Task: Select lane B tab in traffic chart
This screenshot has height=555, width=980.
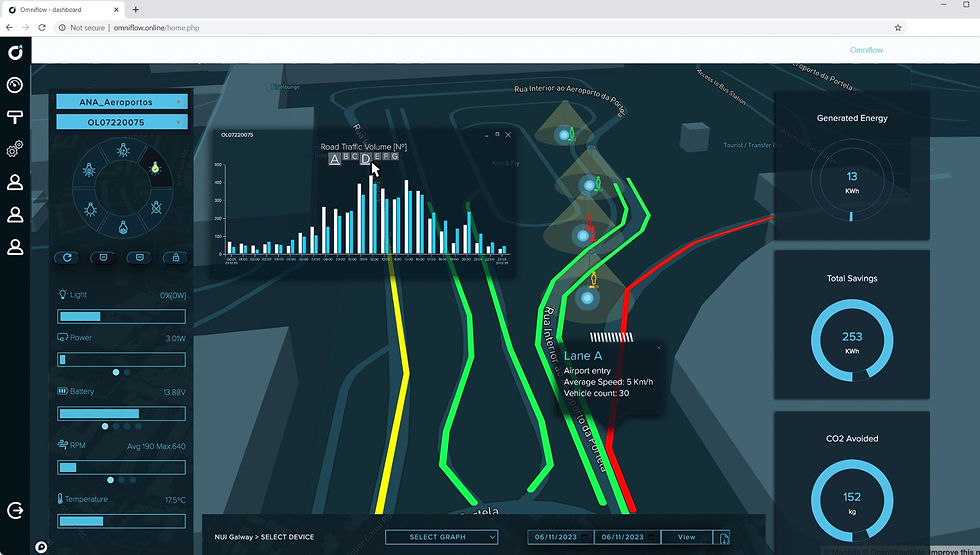Action: 346,156
